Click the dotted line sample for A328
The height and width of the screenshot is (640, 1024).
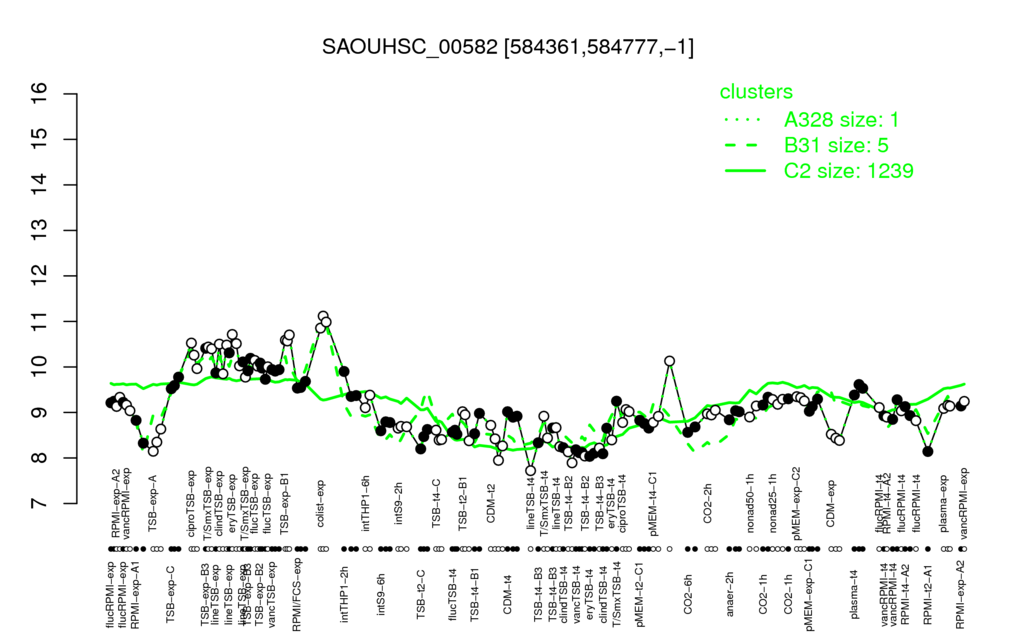745,120
